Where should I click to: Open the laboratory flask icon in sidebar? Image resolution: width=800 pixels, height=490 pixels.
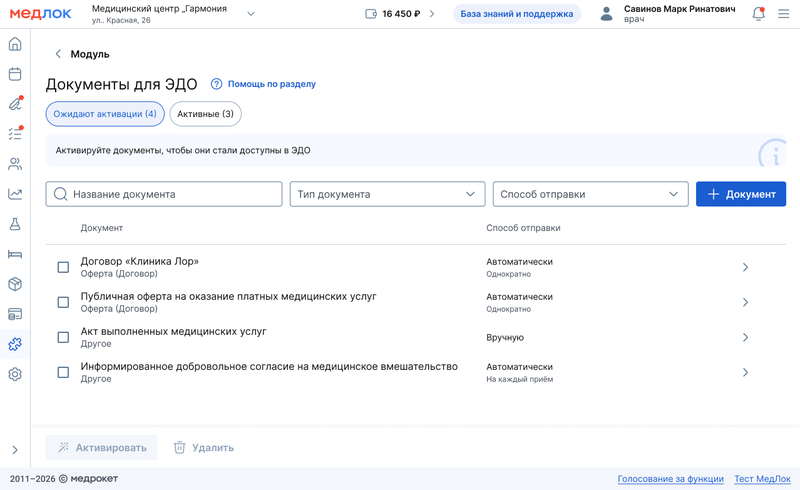[x=15, y=224]
